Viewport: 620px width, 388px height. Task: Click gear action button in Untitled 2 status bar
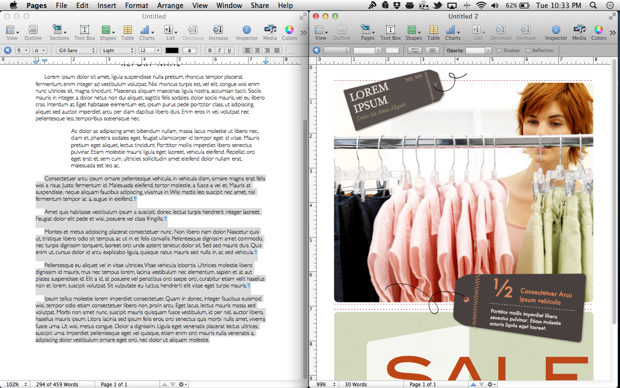[x=491, y=384]
